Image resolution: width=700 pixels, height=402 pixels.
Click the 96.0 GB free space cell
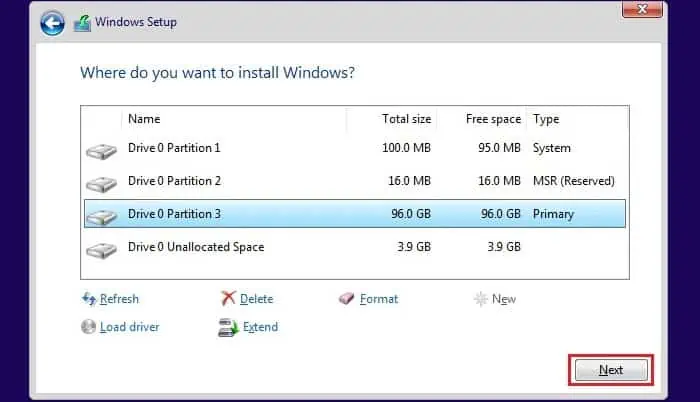pos(501,214)
